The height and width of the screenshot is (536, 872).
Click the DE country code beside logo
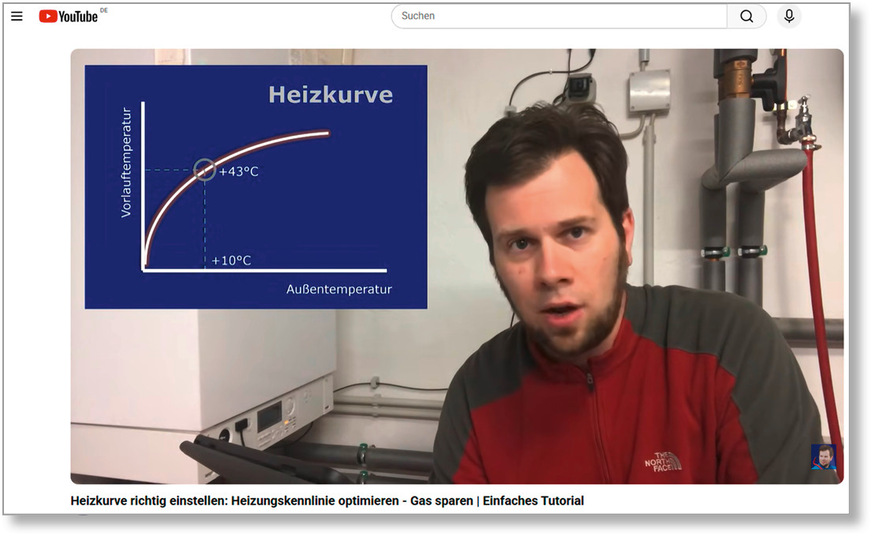104,10
